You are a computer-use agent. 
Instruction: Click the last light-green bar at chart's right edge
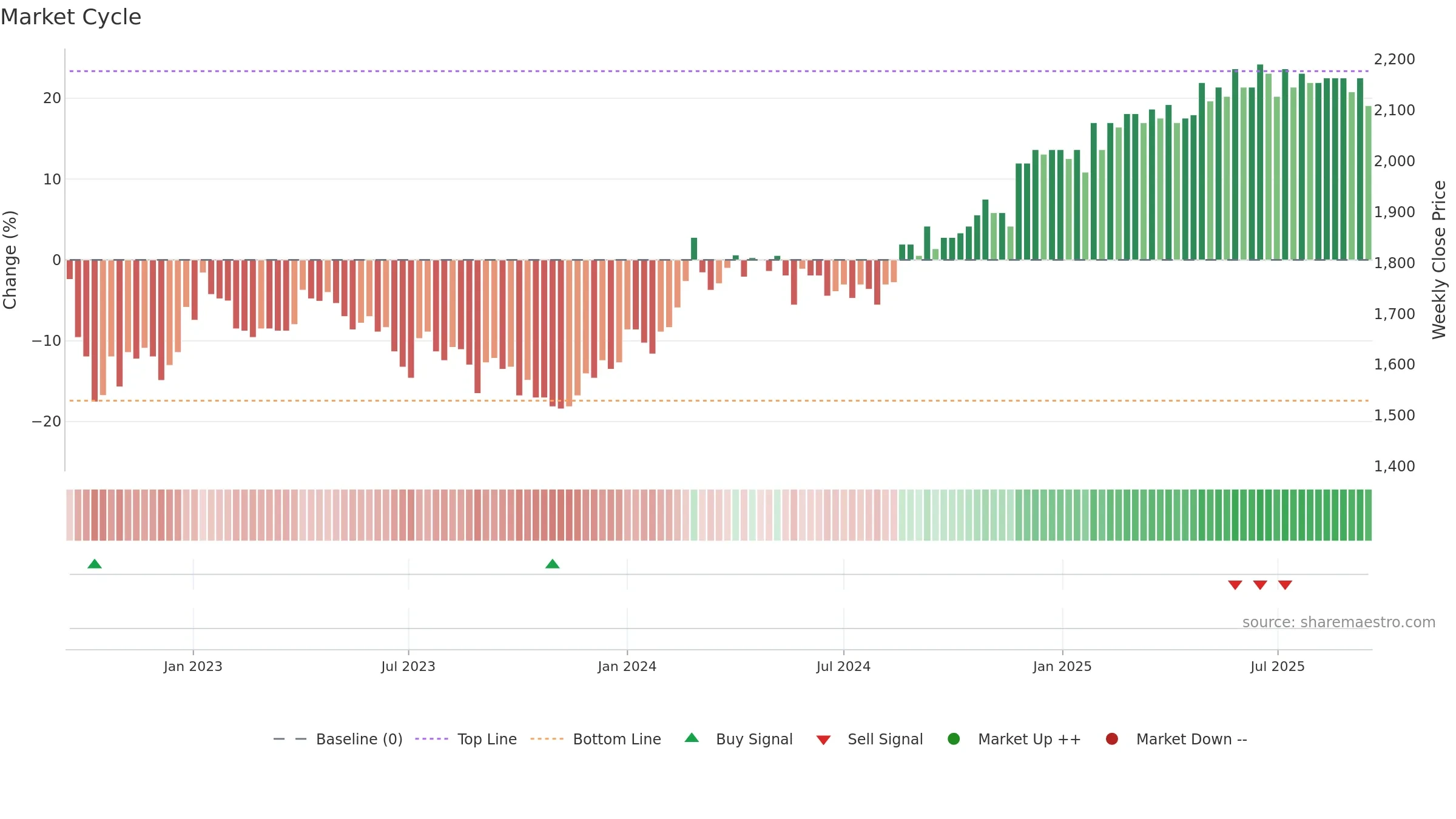coord(1368,183)
